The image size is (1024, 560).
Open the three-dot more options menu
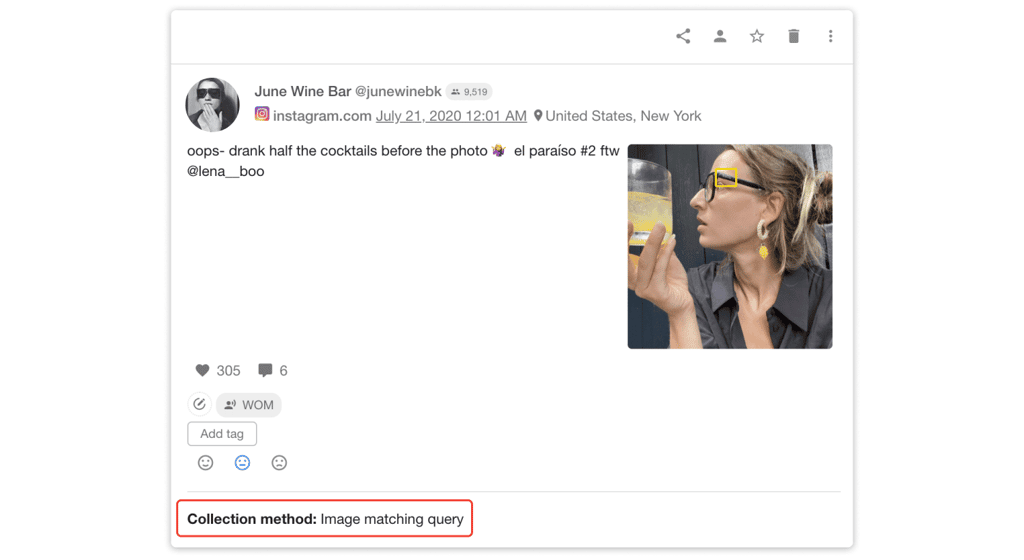[x=831, y=36]
